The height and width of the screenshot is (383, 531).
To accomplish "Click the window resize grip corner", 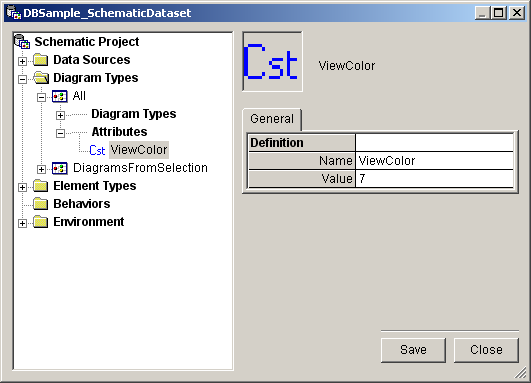I will (x=521, y=373).
